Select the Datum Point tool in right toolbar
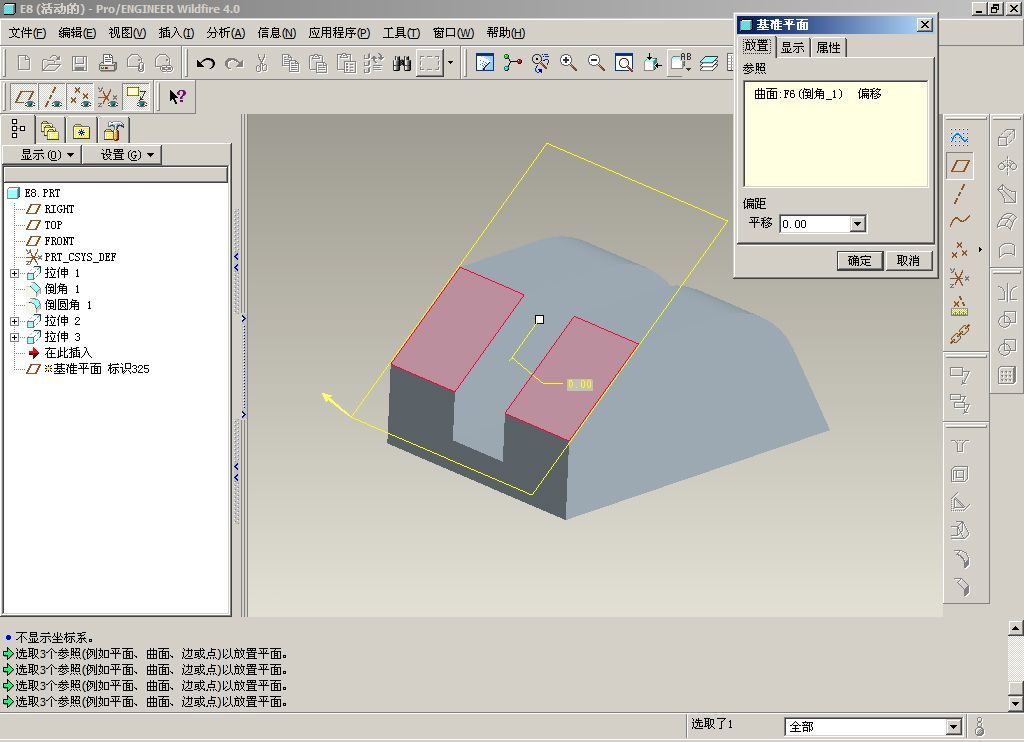 coord(959,250)
